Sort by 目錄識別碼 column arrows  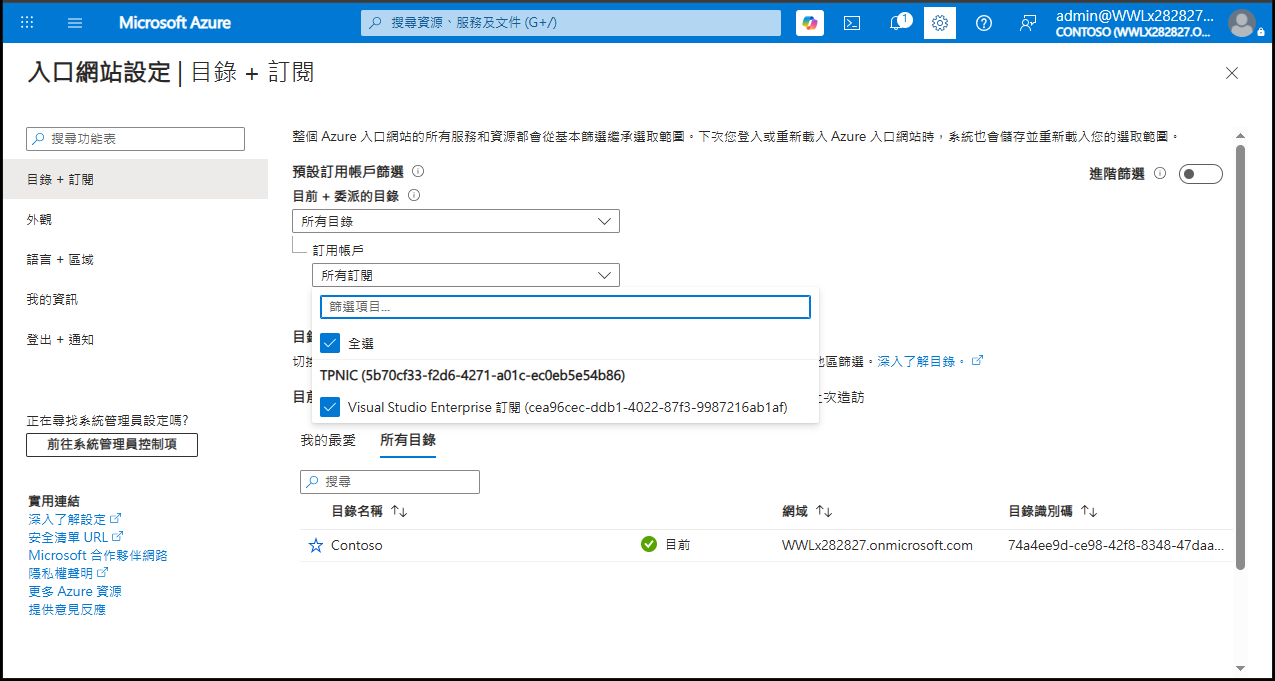click(1089, 511)
